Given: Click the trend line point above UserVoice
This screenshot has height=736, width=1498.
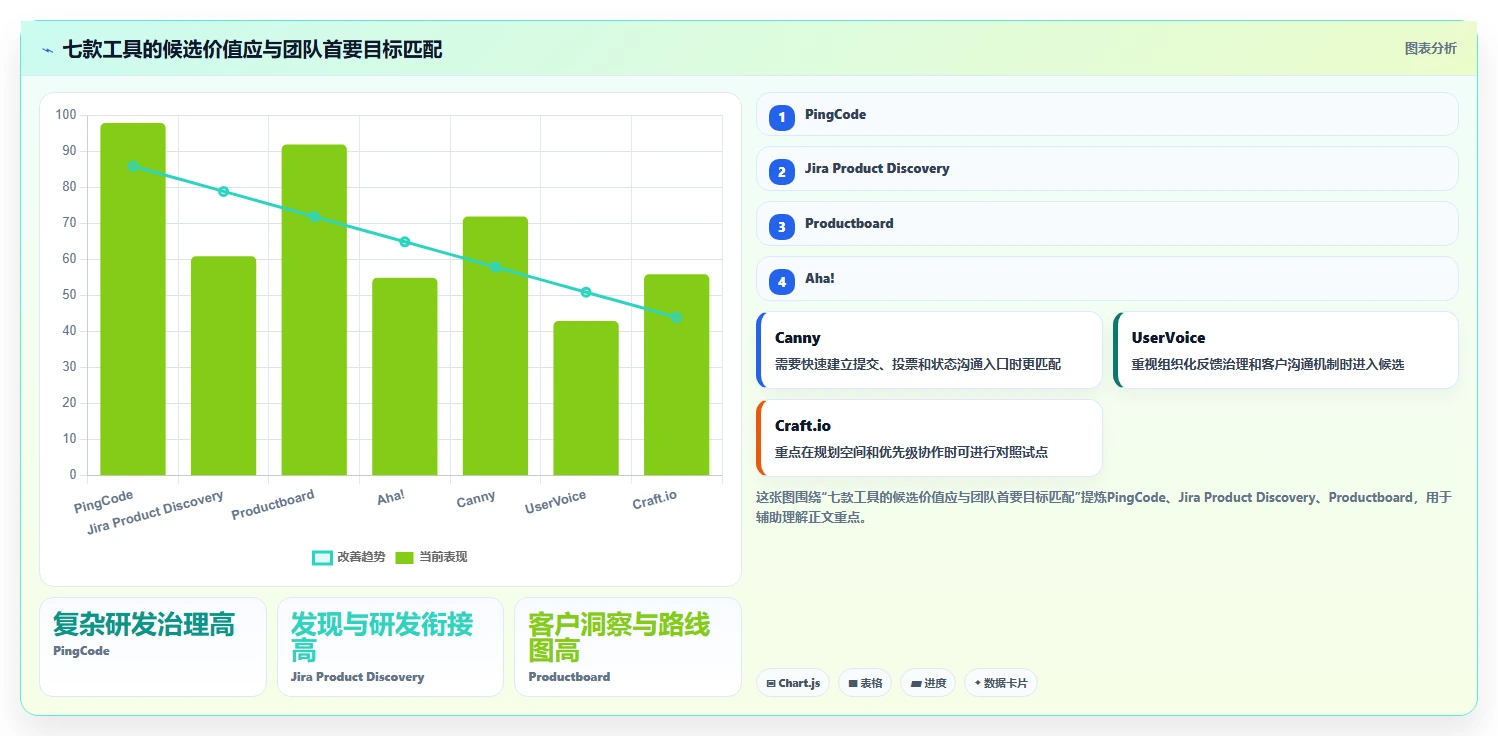Looking at the screenshot, I should pos(586,292).
